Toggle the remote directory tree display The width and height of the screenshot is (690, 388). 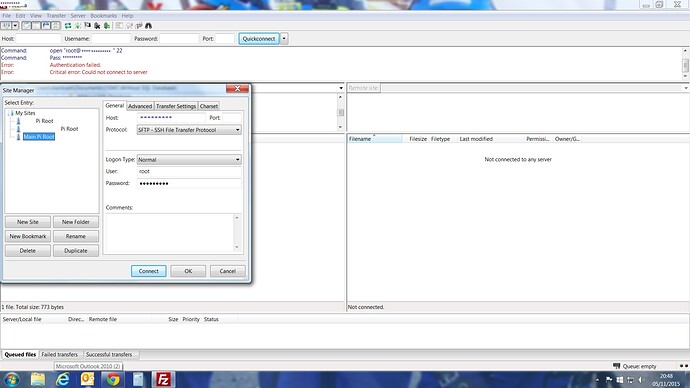(46, 26)
